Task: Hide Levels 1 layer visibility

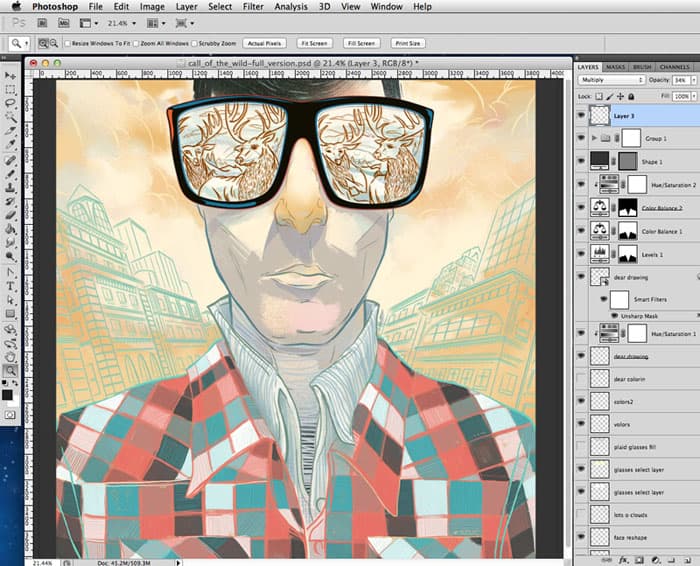Action: [x=581, y=254]
